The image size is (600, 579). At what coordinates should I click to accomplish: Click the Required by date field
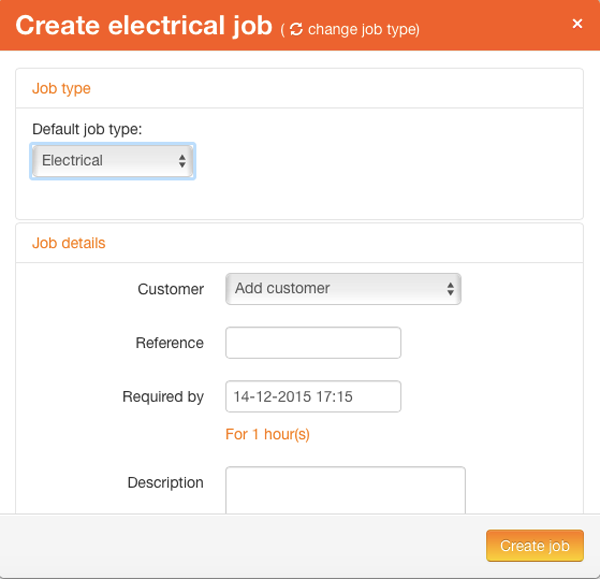click(313, 396)
